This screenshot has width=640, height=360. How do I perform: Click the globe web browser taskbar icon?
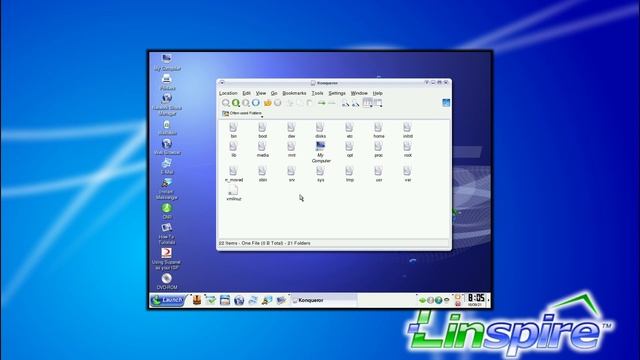click(x=239, y=300)
